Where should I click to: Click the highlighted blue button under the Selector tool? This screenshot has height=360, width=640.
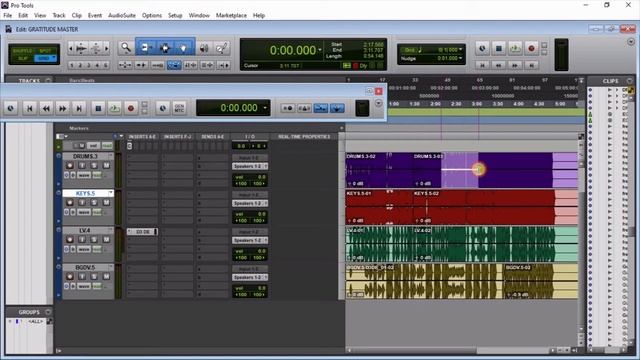click(x=174, y=65)
